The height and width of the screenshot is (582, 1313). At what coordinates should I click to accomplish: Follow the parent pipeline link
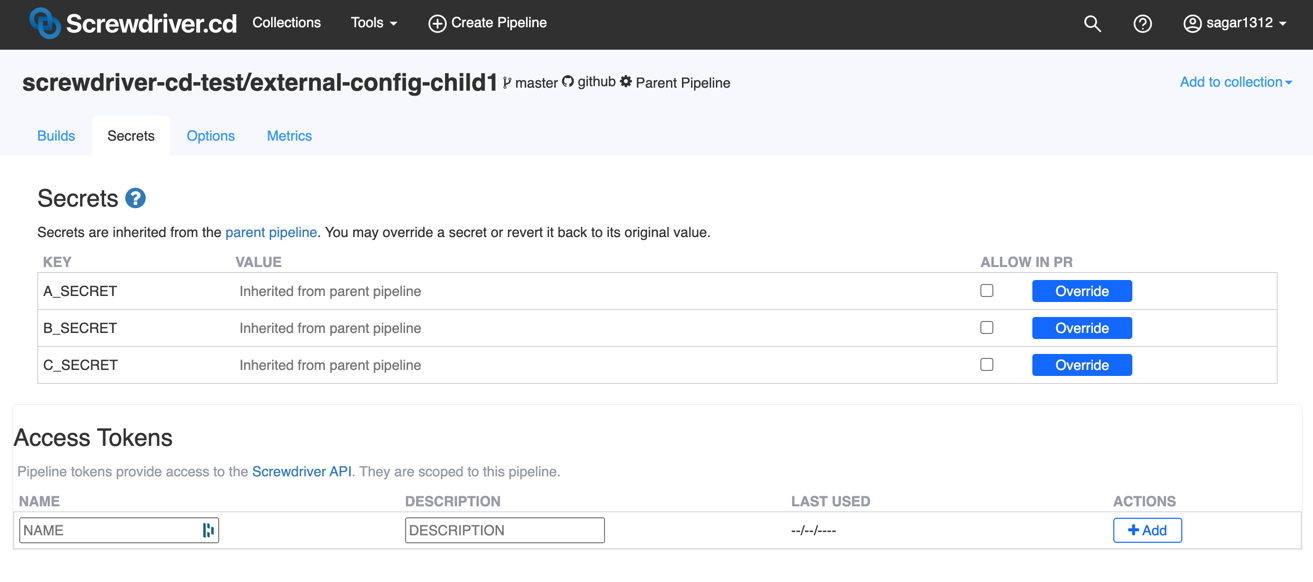coord(271,232)
